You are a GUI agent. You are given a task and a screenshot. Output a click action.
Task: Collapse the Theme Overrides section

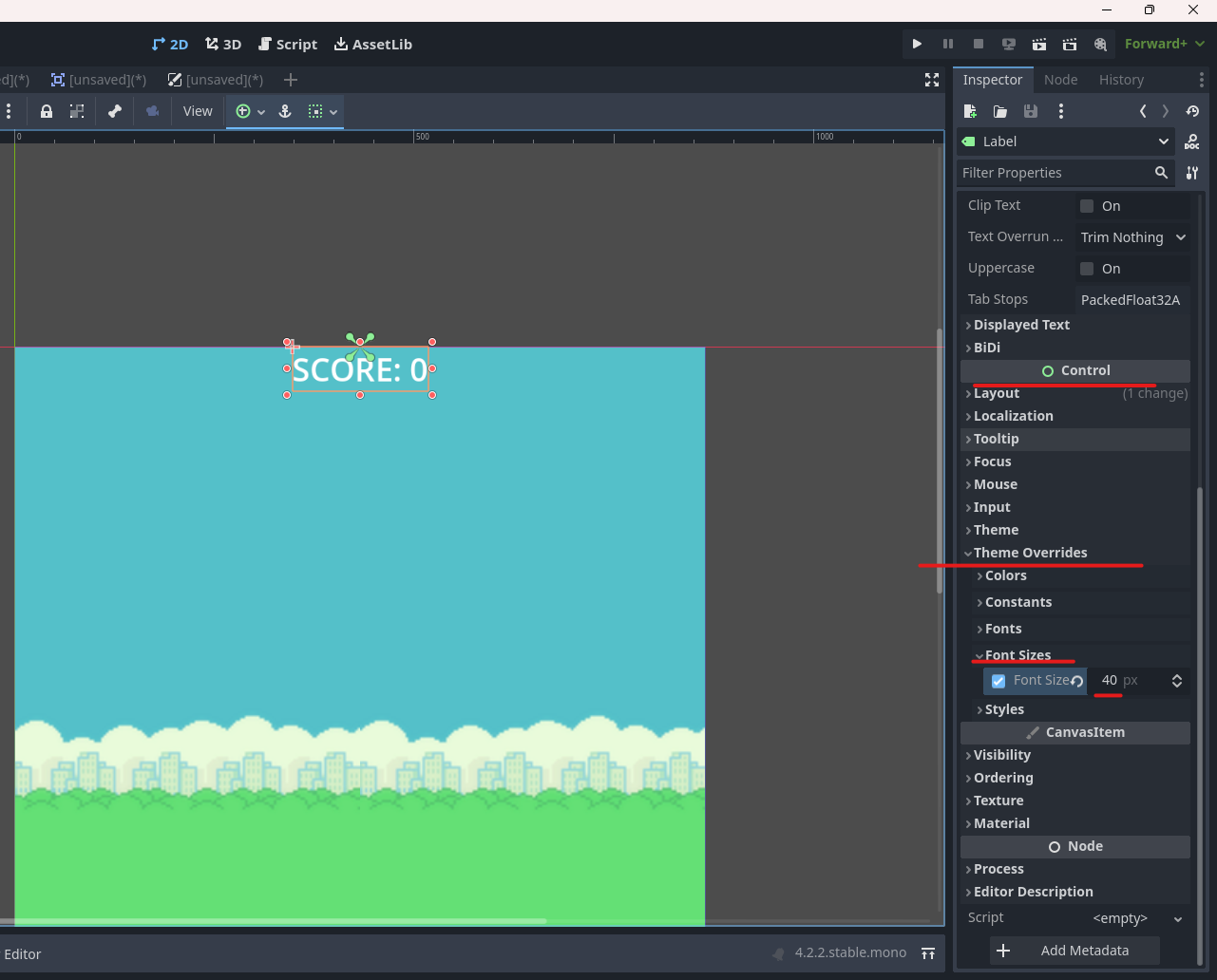[1030, 553]
